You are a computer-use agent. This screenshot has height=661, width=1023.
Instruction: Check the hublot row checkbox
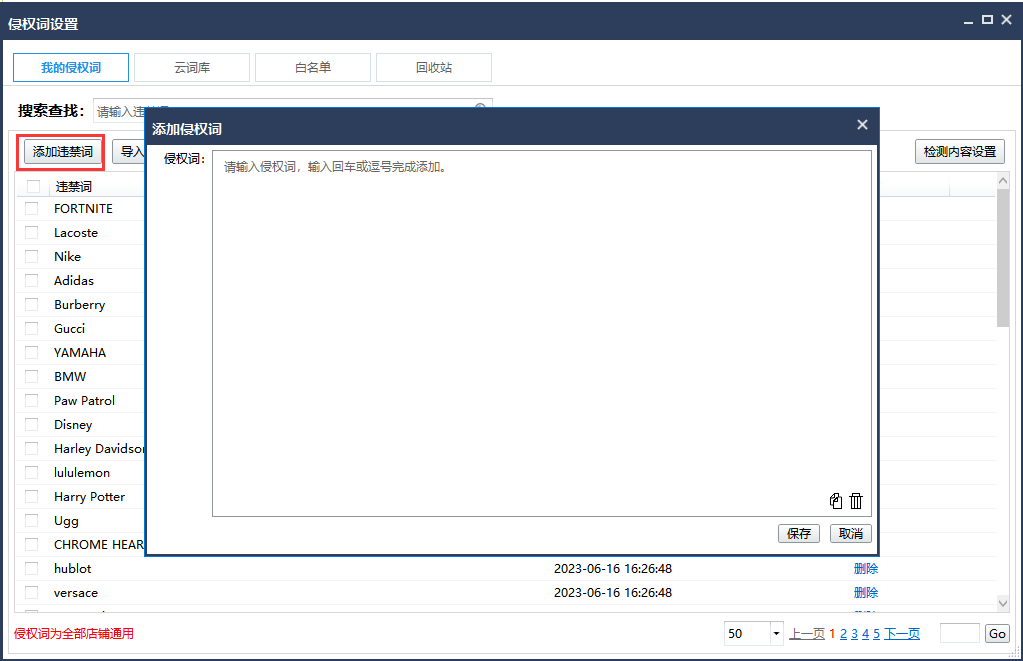(x=31, y=568)
